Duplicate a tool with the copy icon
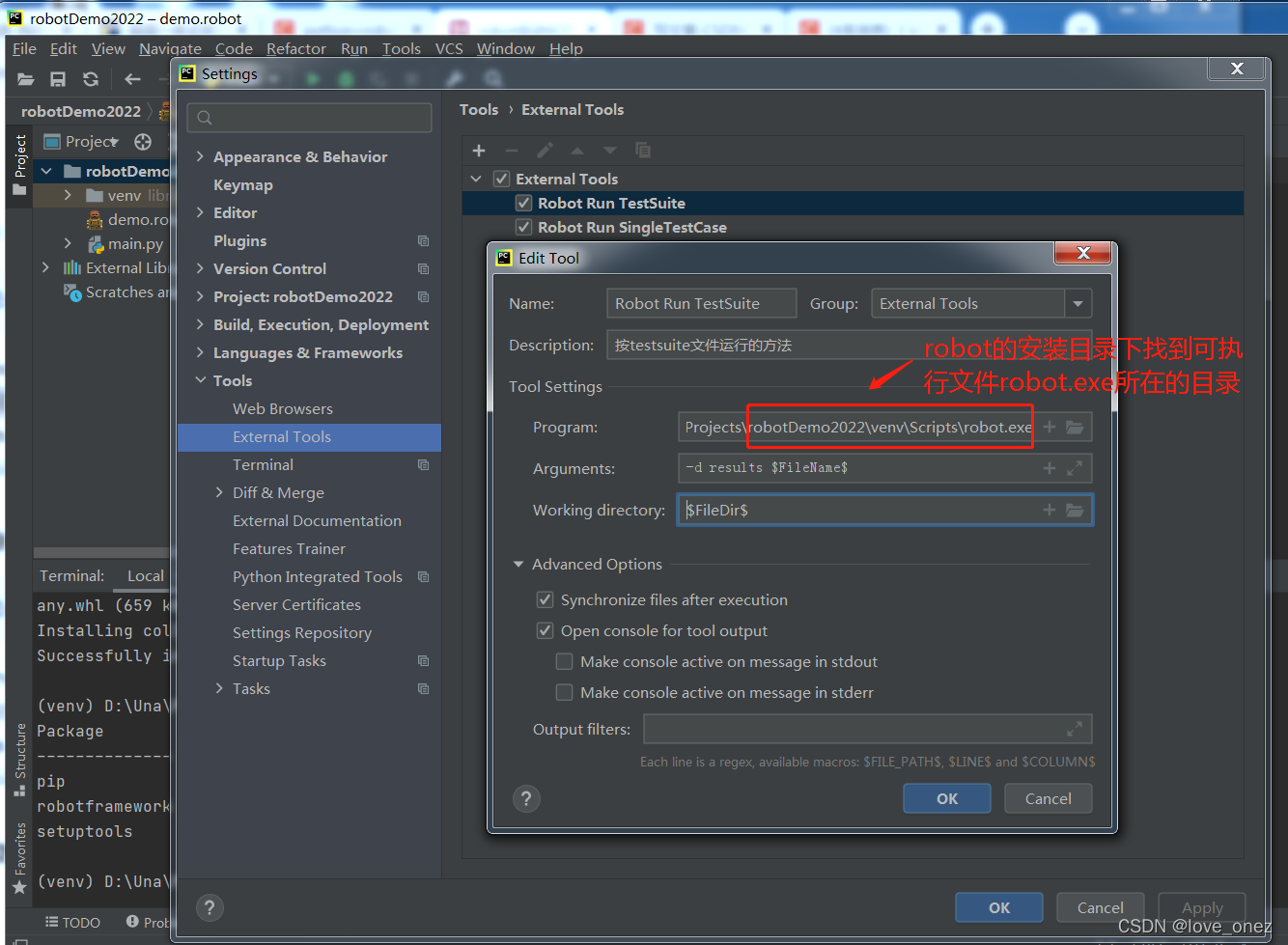This screenshot has height=945, width=1288. tap(643, 151)
